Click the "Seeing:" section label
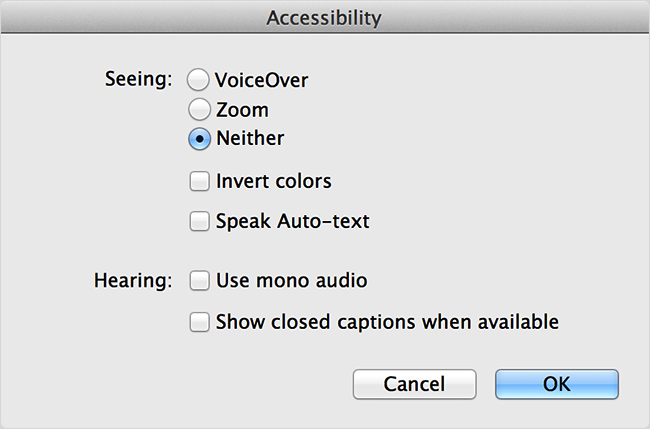The width and height of the screenshot is (650, 429). click(138, 78)
